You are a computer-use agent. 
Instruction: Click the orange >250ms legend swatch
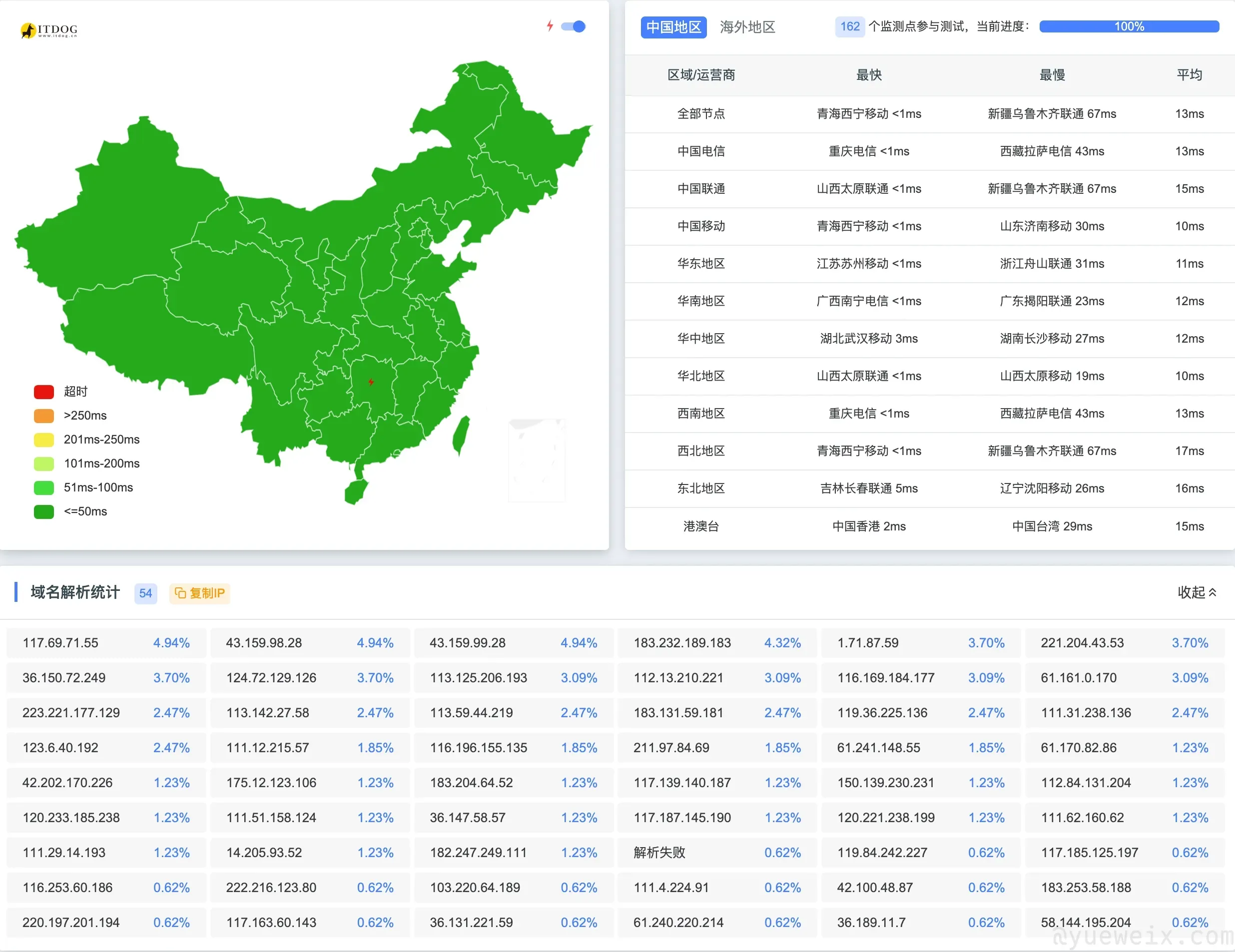pos(43,416)
